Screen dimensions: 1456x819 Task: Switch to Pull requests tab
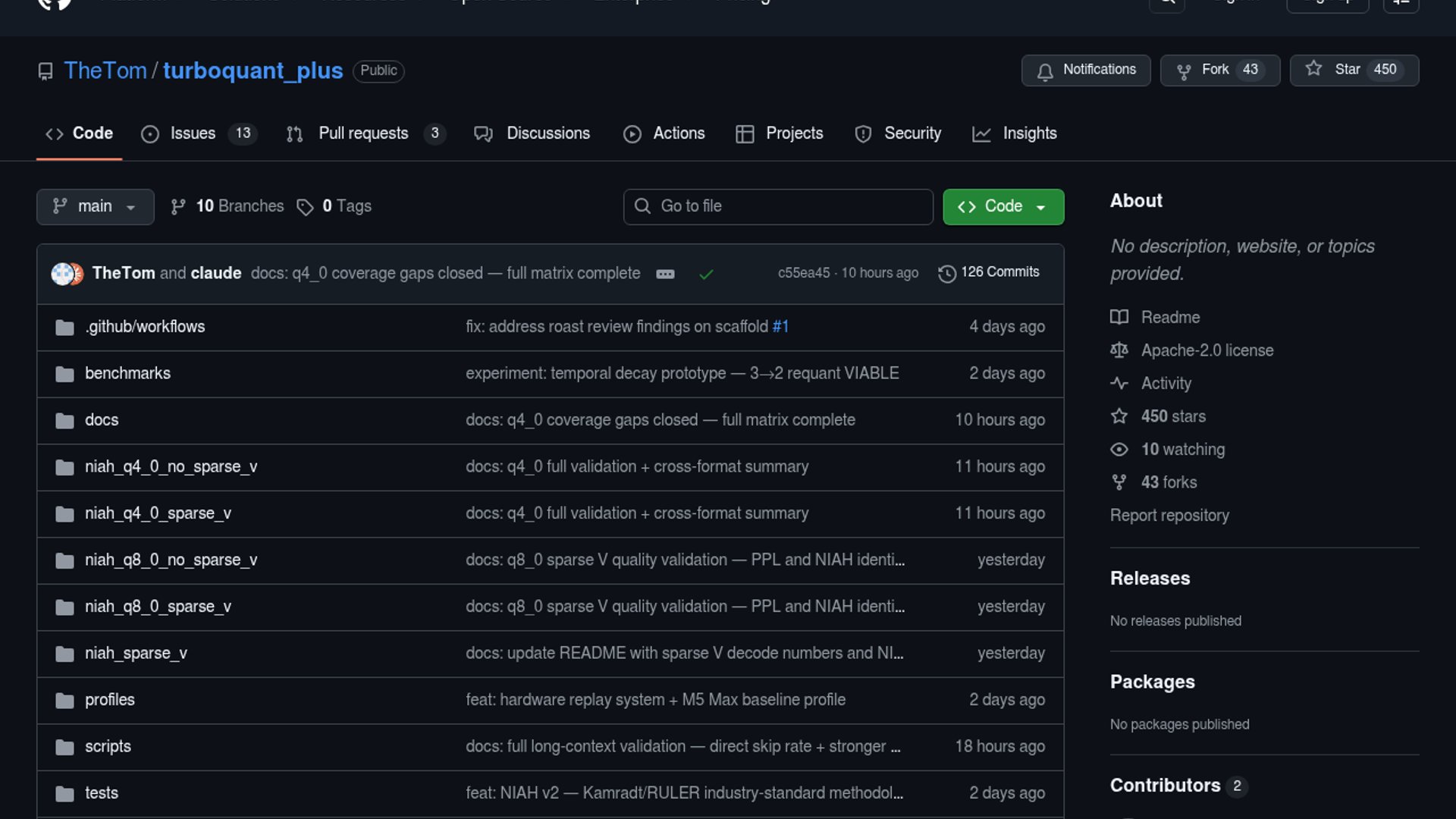click(x=364, y=133)
